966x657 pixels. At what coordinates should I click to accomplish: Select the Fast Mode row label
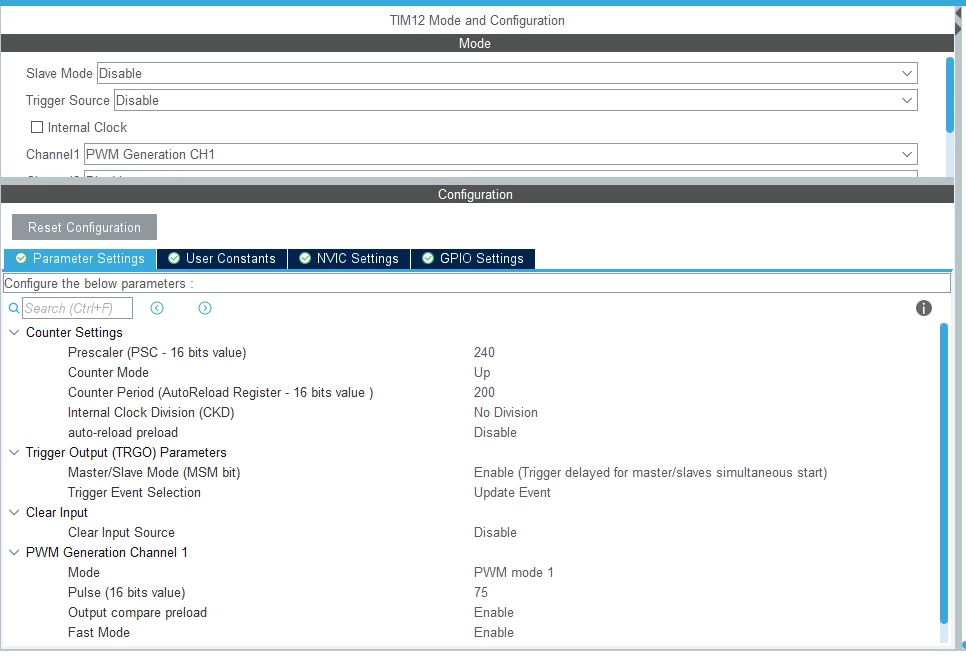click(99, 632)
